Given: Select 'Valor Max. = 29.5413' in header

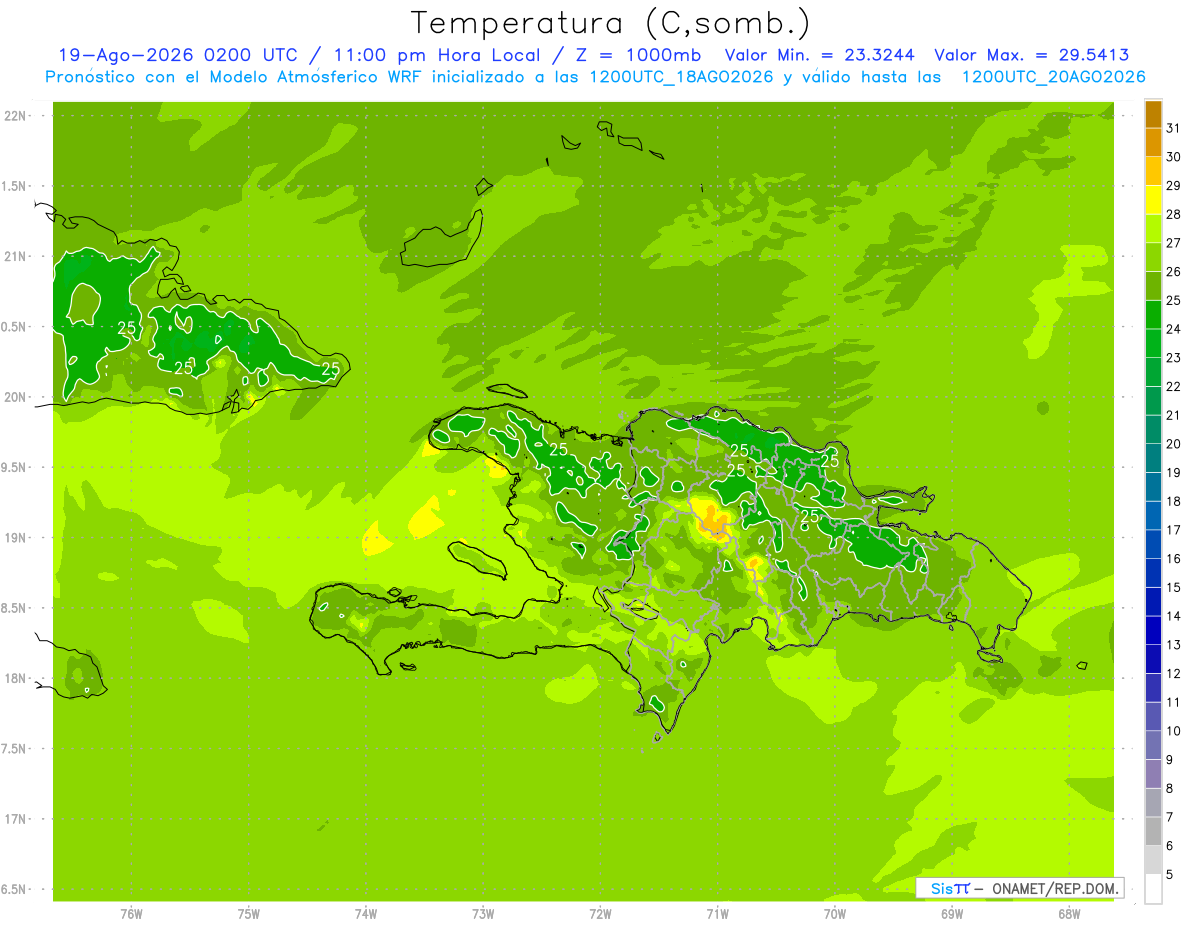Looking at the screenshot, I should coord(1032,55).
